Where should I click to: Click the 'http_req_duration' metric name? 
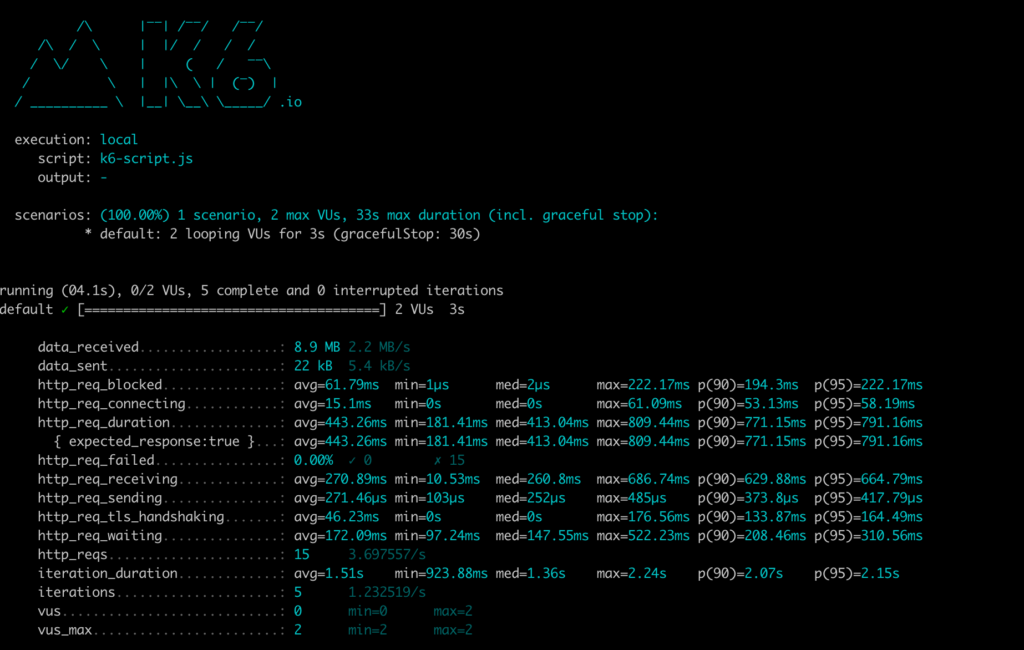(104, 423)
